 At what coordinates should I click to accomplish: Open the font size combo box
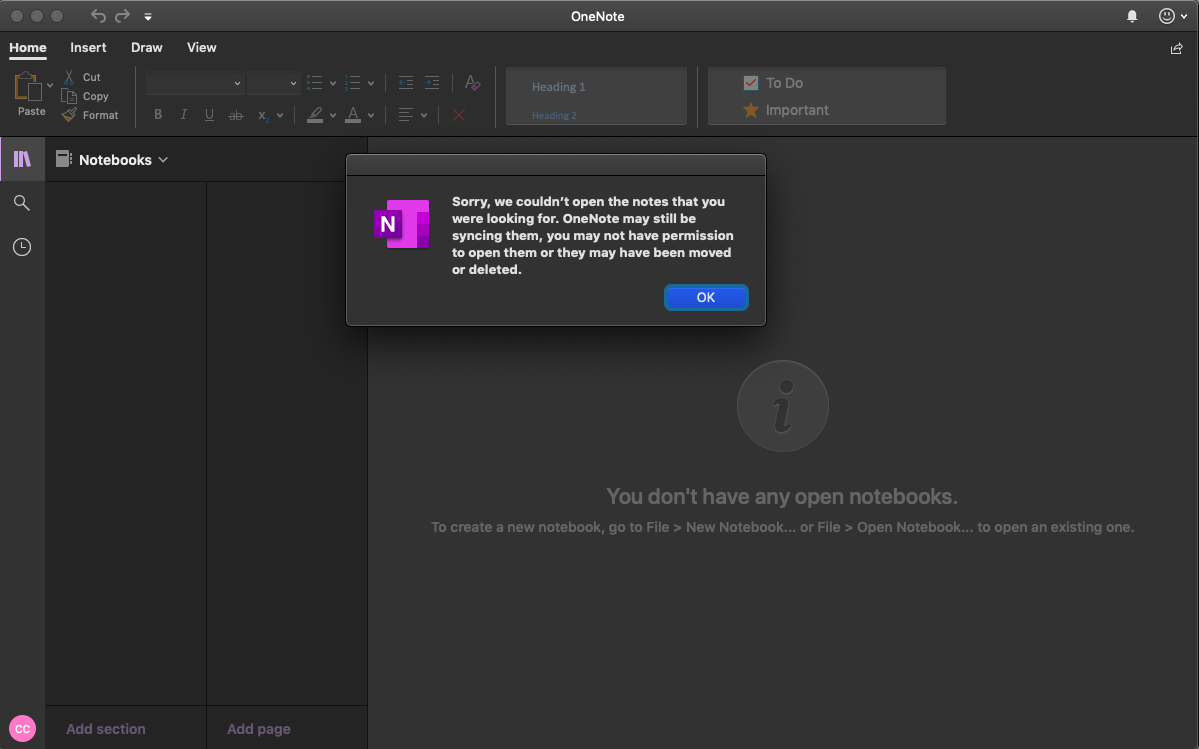pos(274,83)
